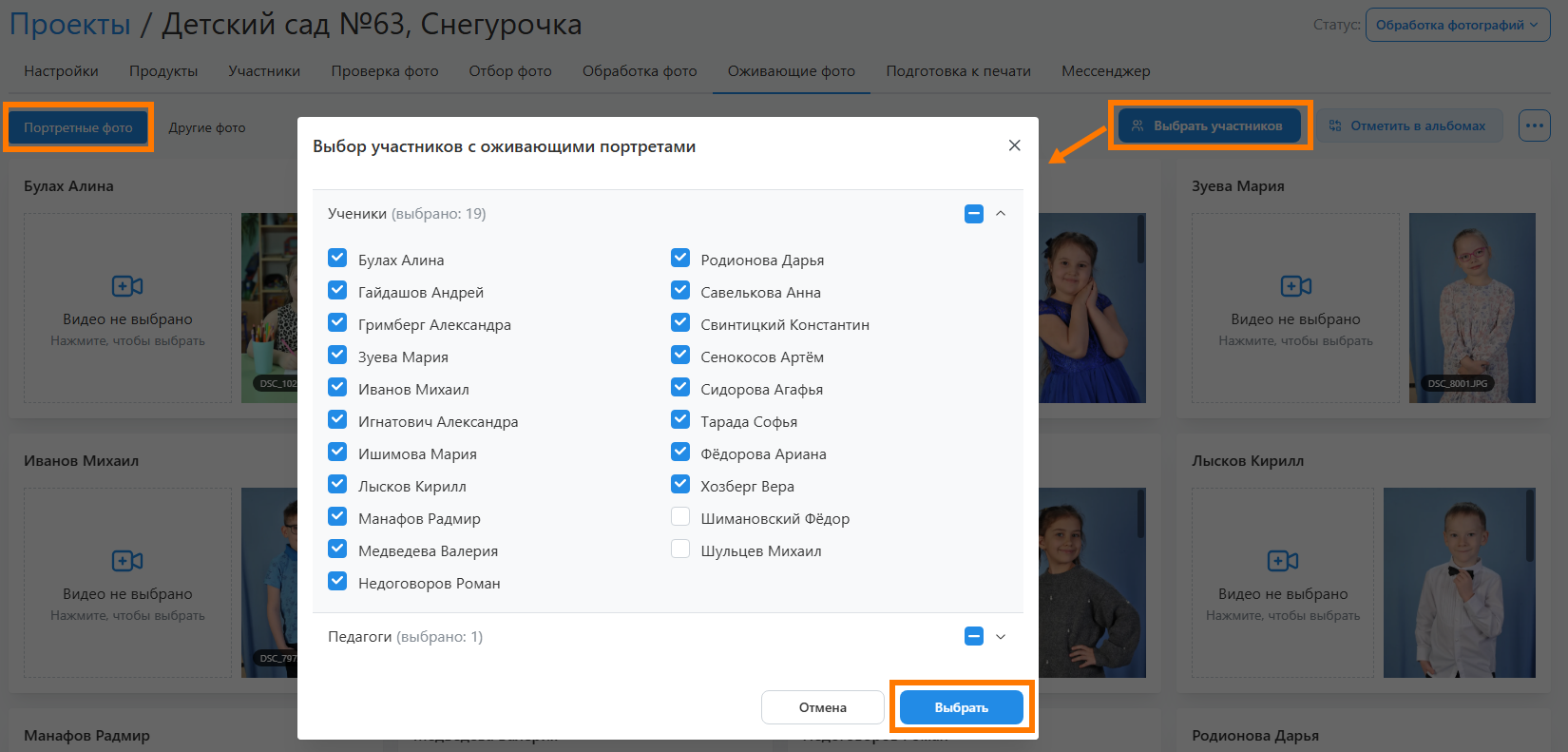
Task: Open the three-dots more options menu
Action: 1534,125
